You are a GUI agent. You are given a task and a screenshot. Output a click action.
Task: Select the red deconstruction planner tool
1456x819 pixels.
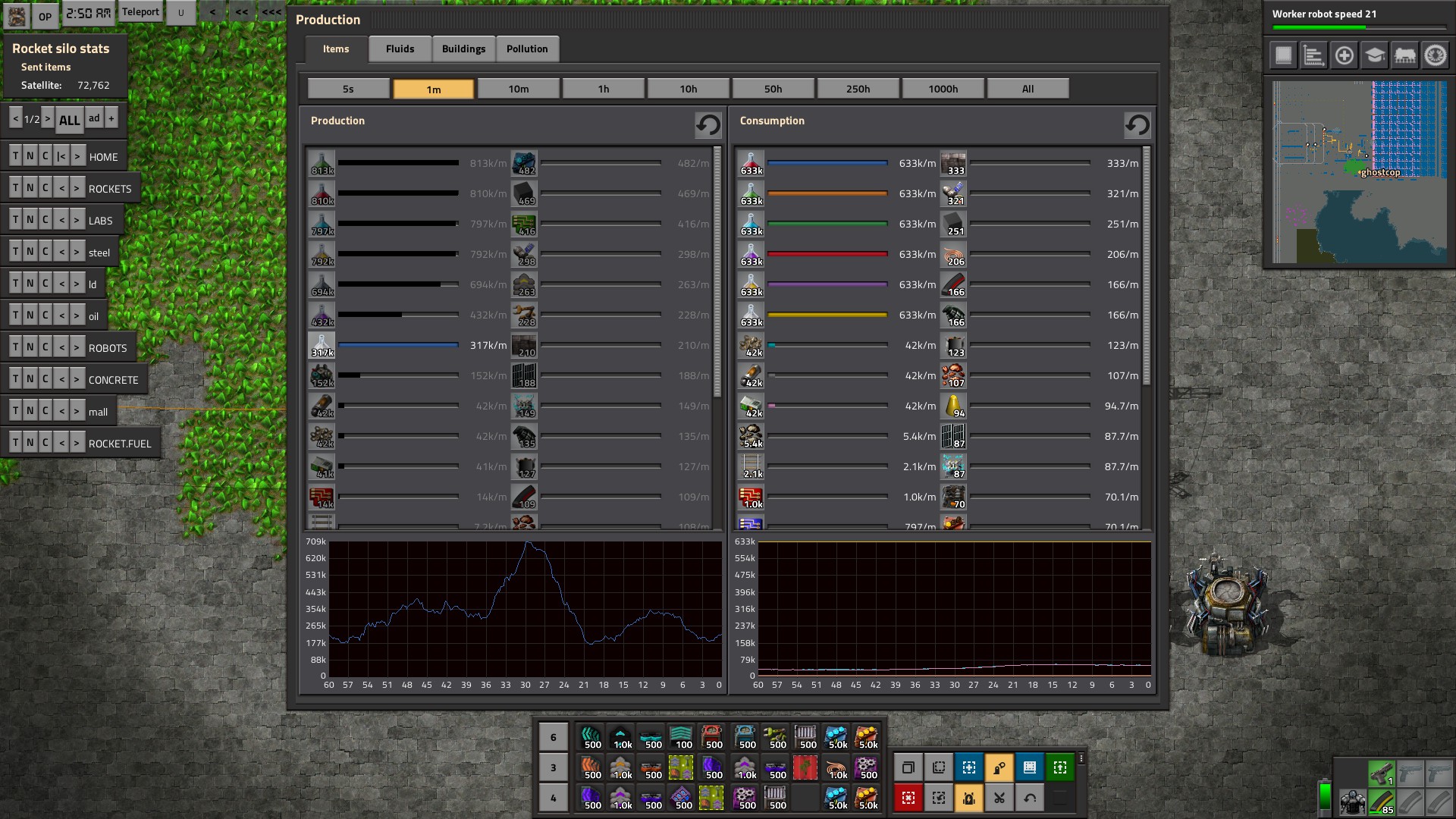(x=908, y=798)
